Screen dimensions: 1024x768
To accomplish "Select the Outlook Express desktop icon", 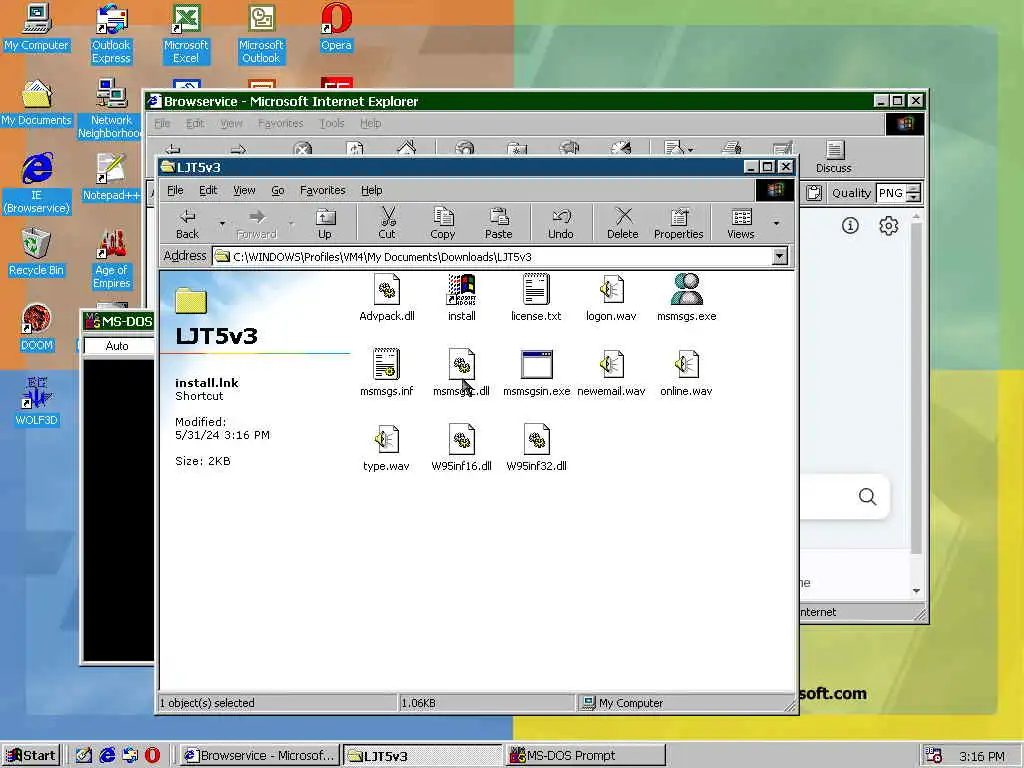I will [x=111, y=34].
